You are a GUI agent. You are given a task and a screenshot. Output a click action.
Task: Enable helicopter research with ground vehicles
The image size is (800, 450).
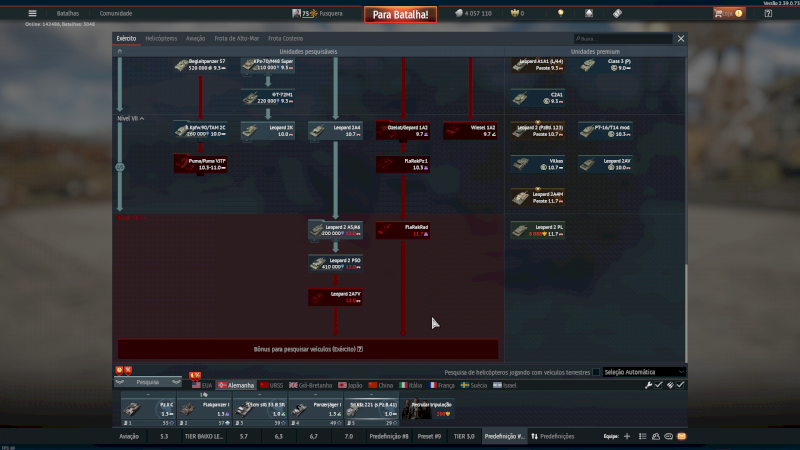tap(596, 372)
